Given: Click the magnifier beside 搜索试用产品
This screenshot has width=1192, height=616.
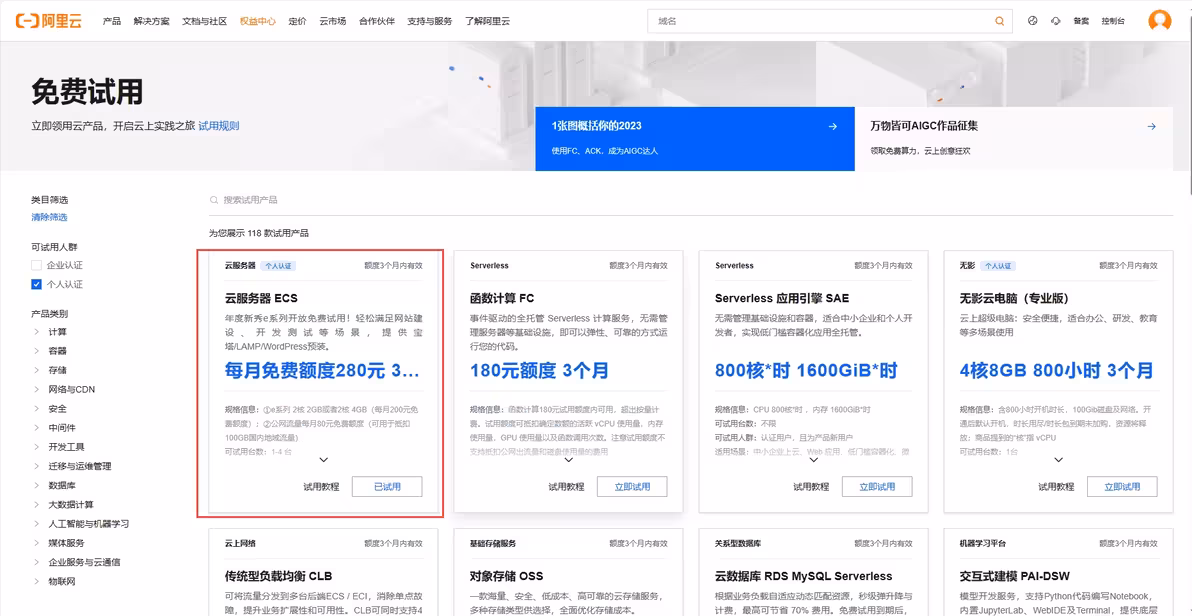Looking at the screenshot, I should tap(214, 200).
